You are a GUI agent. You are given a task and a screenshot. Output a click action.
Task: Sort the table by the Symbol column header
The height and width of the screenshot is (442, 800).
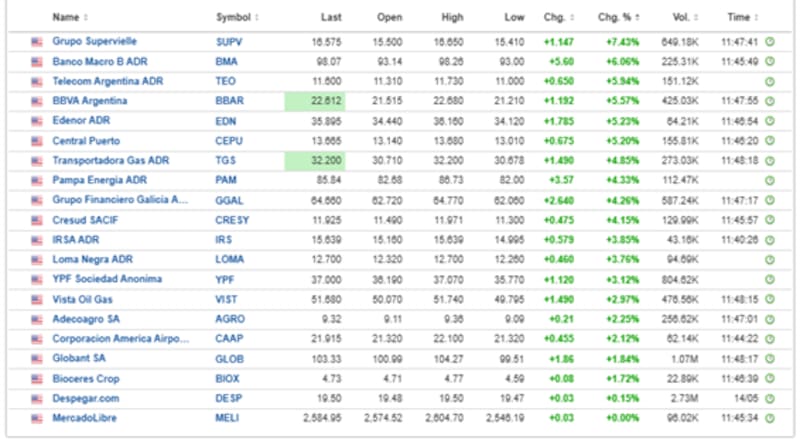tap(236, 17)
